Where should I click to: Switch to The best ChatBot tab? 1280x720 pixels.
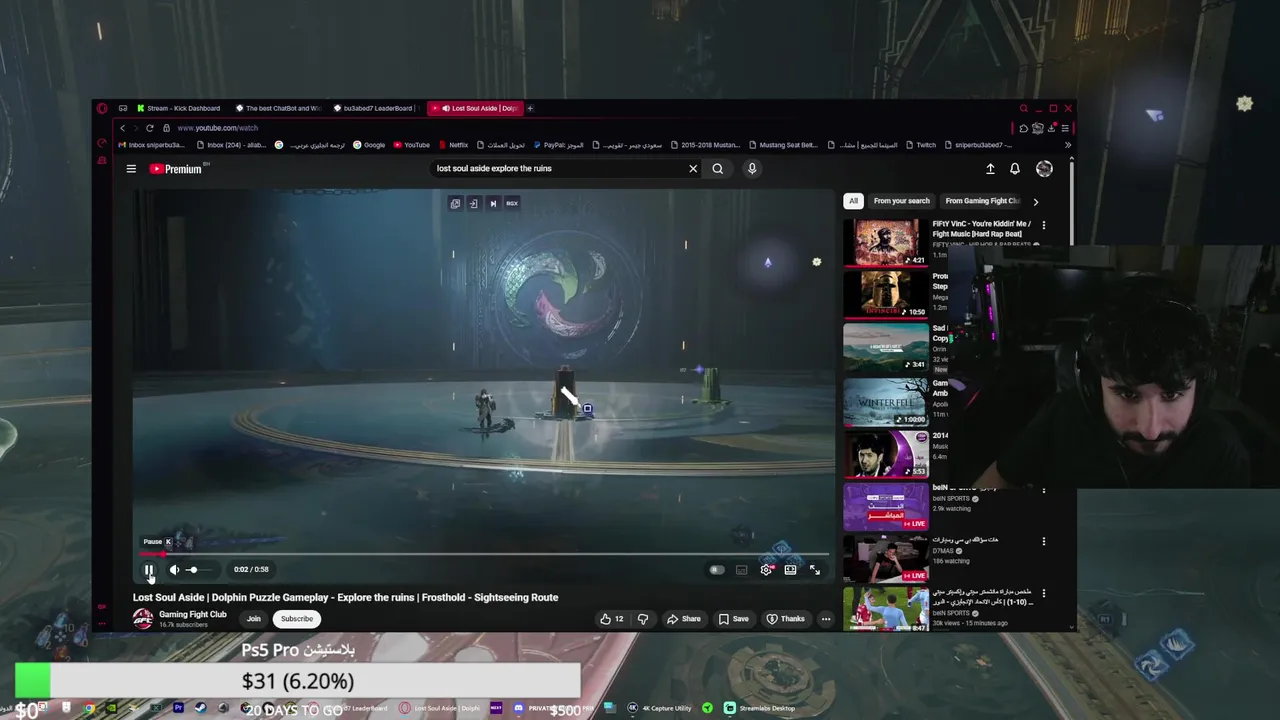(x=278, y=108)
